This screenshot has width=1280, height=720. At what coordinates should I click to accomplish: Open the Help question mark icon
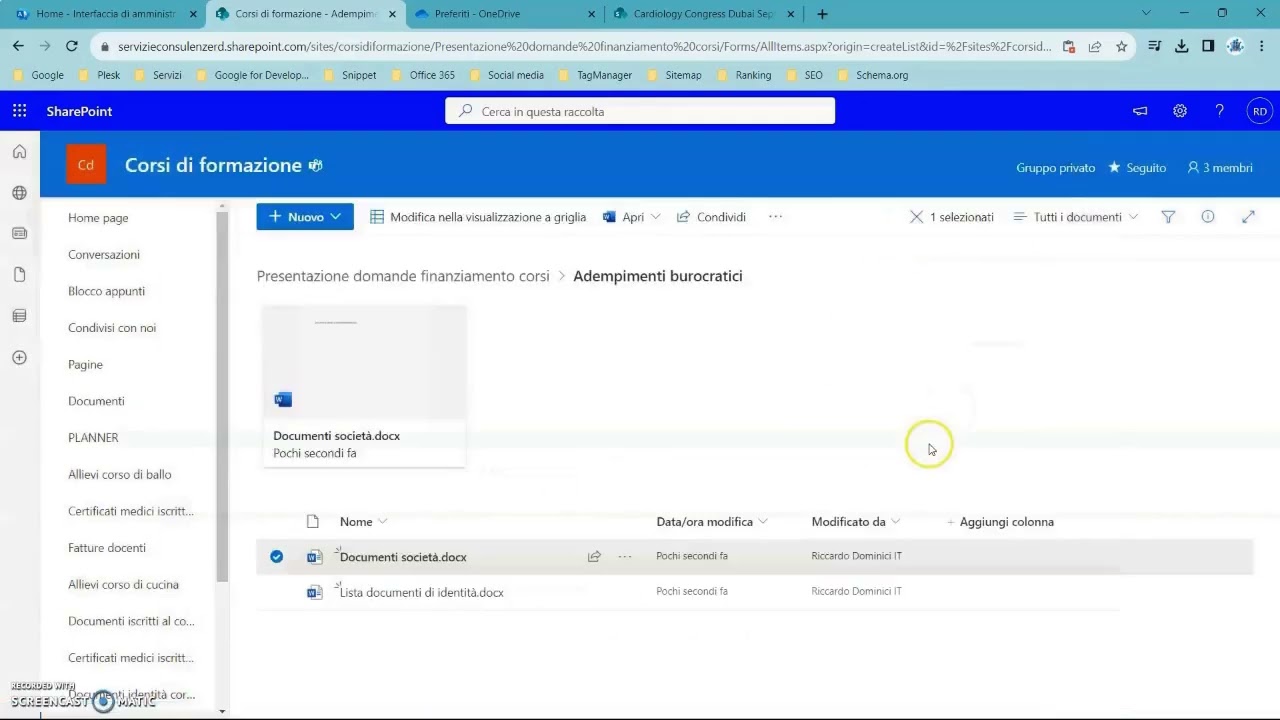1219,111
